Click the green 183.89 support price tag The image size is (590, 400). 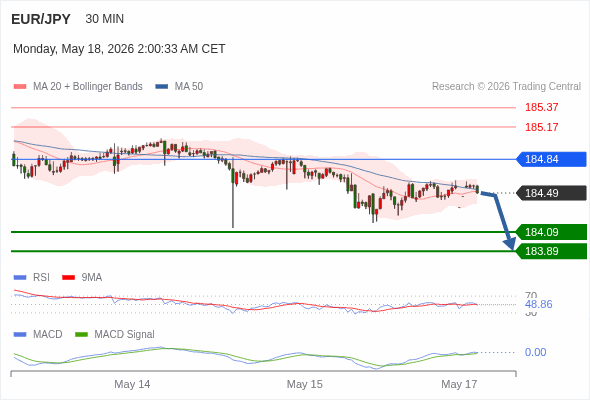coord(551,251)
